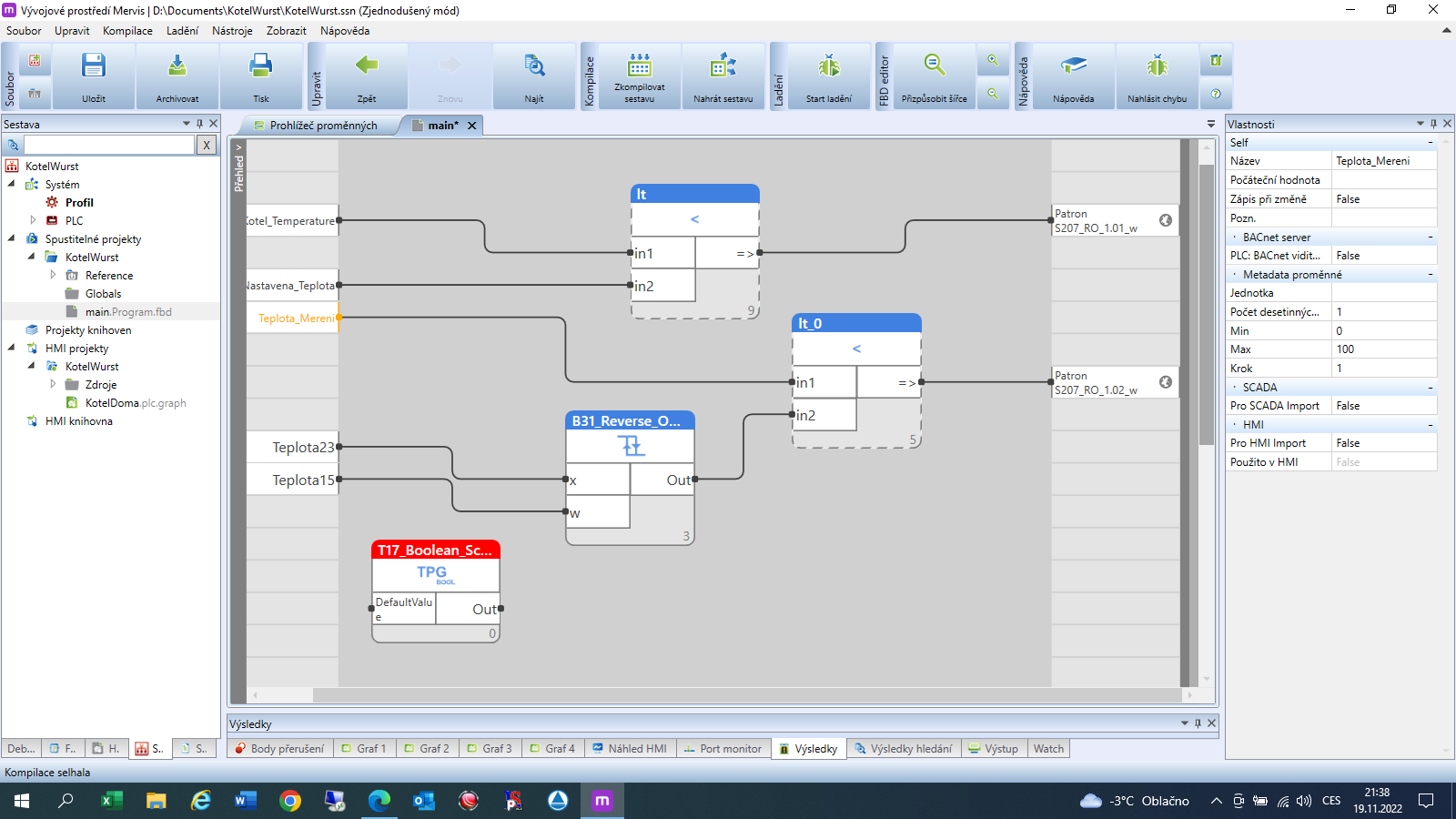Open the Najít search tool
Image resolution: width=1456 pixels, height=819 pixels.
pyautogui.click(x=534, y=66)
